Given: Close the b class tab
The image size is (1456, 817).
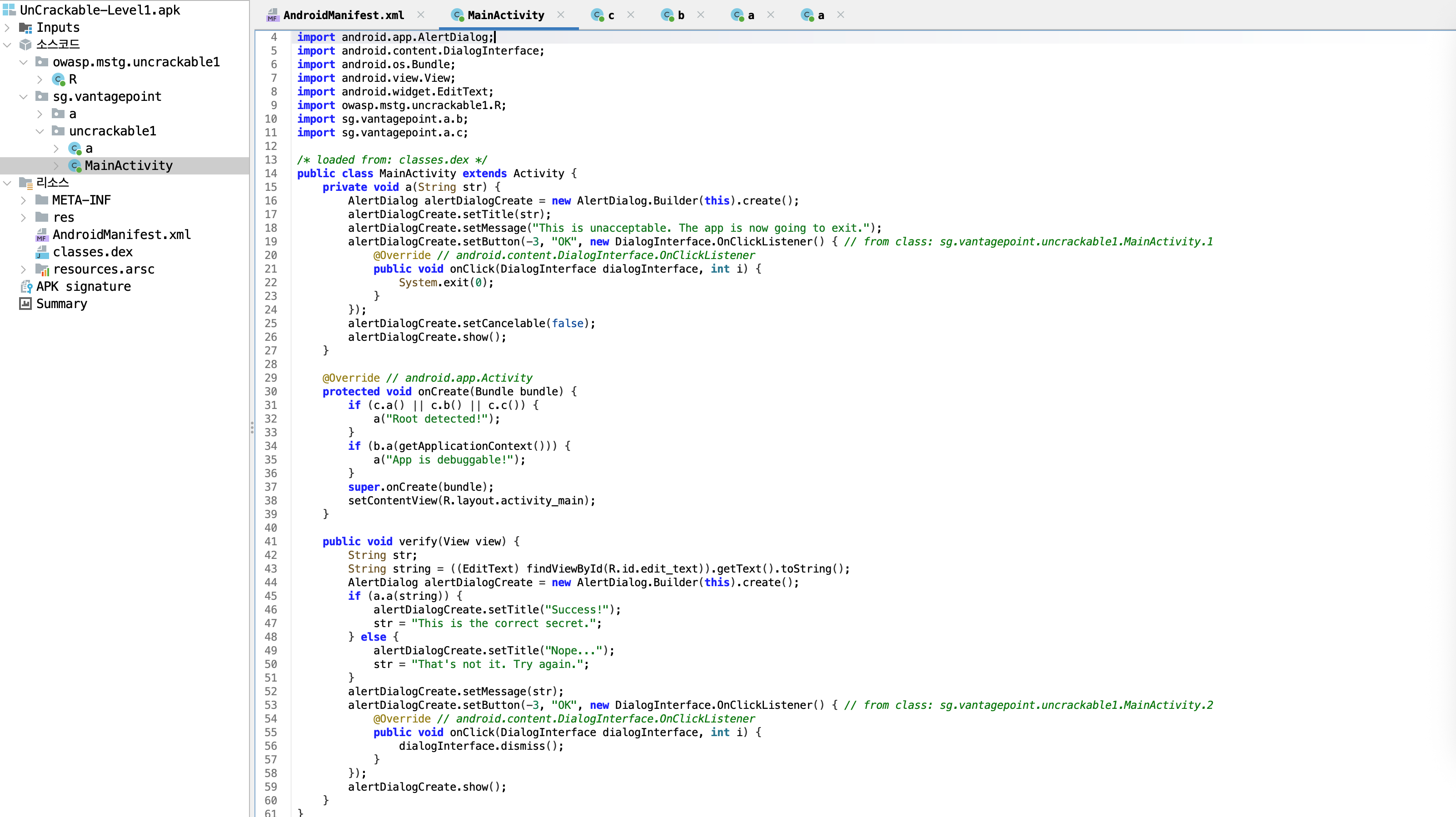Looking at the screenshot, I should (x=701, y=15).
